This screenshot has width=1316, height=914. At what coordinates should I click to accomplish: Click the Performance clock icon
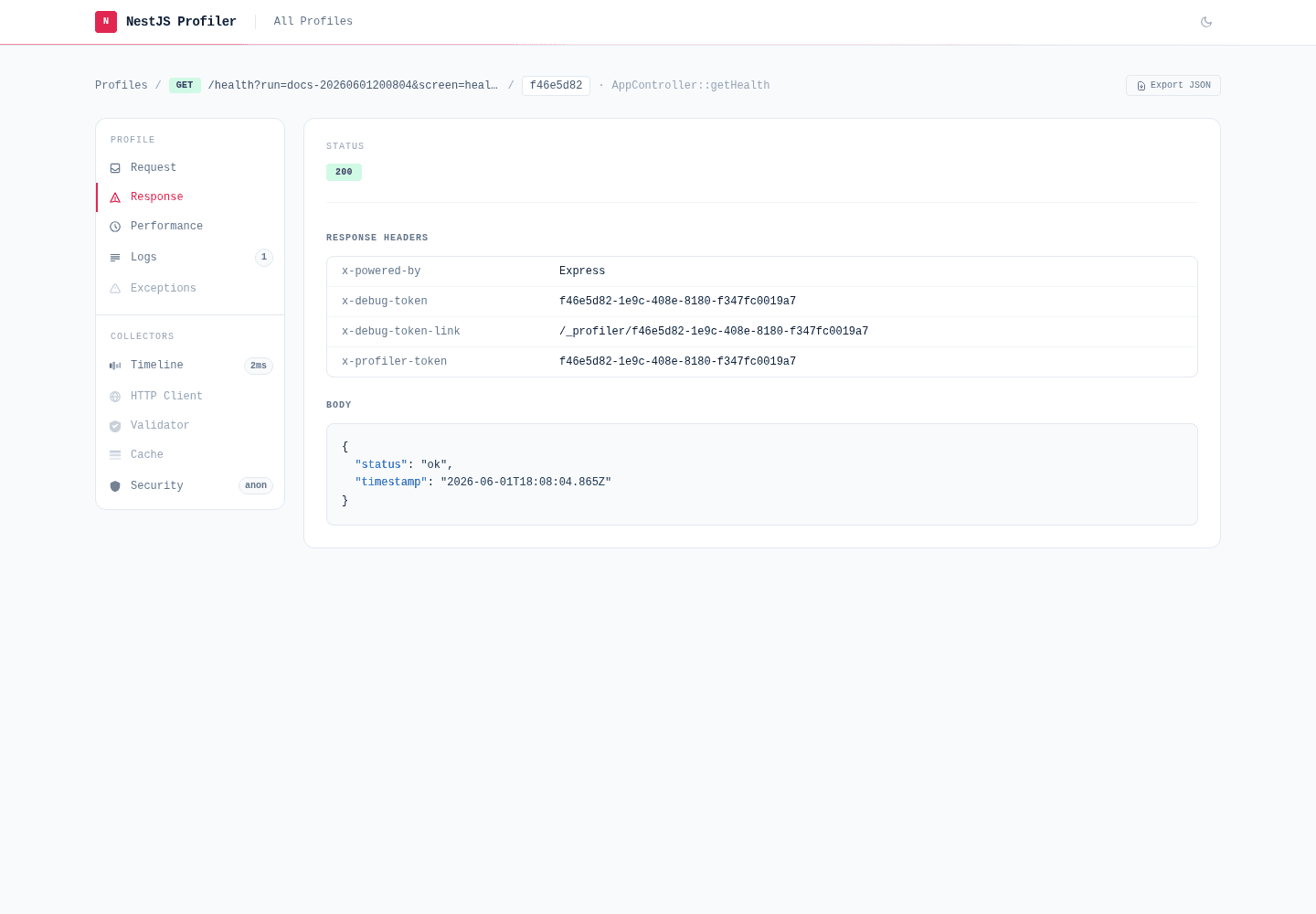point(115,227)
